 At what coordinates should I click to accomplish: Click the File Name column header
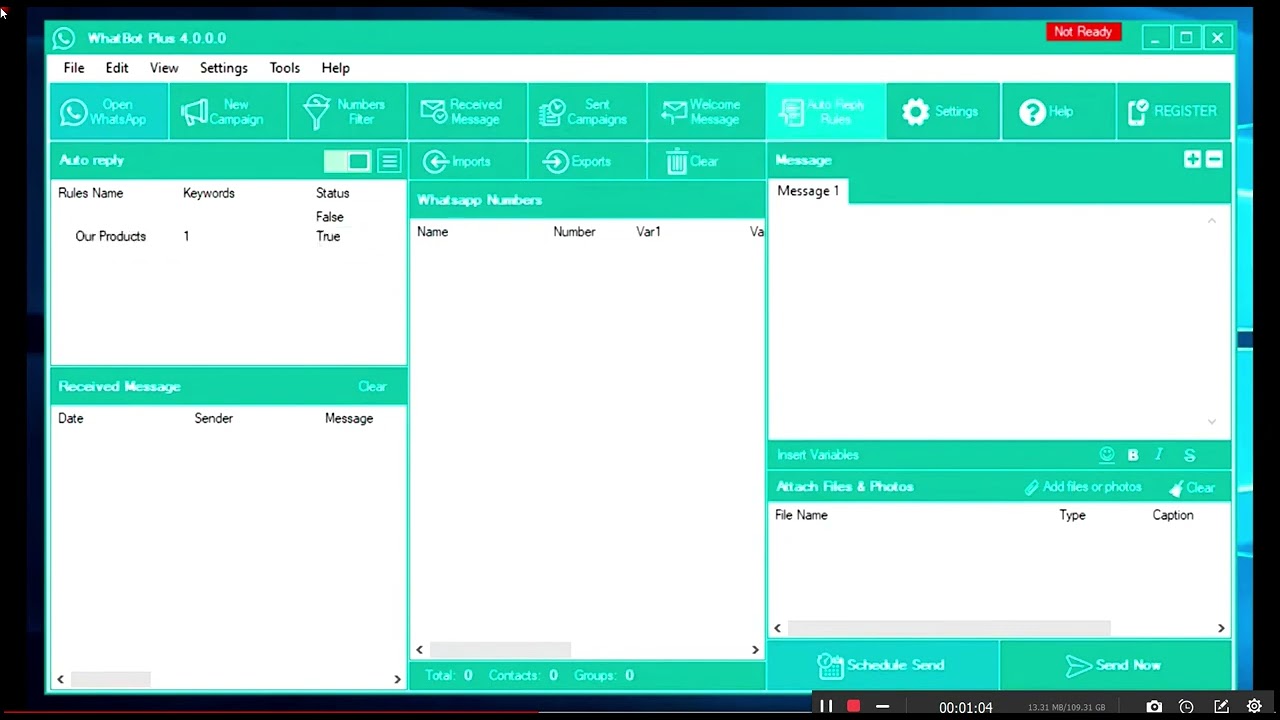pos(801,515)
